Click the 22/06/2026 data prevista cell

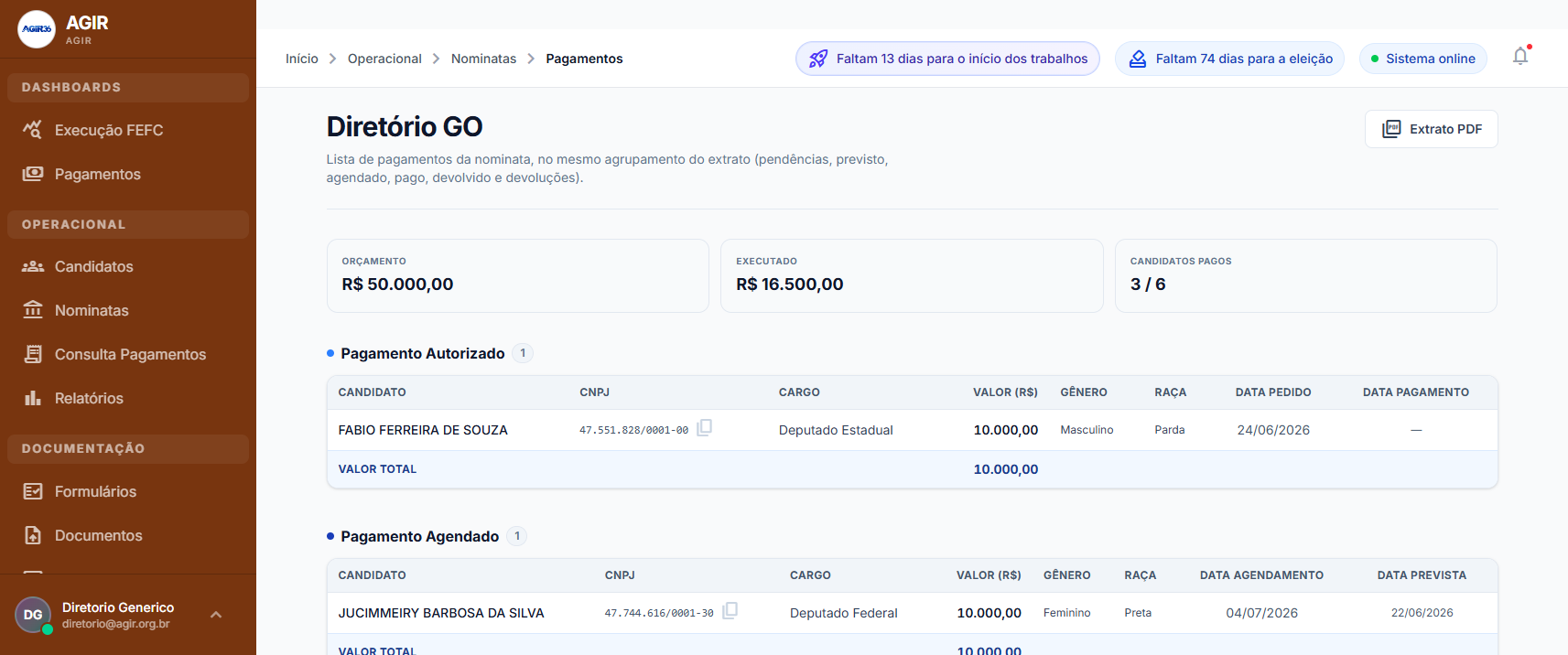click(1422, 613)
